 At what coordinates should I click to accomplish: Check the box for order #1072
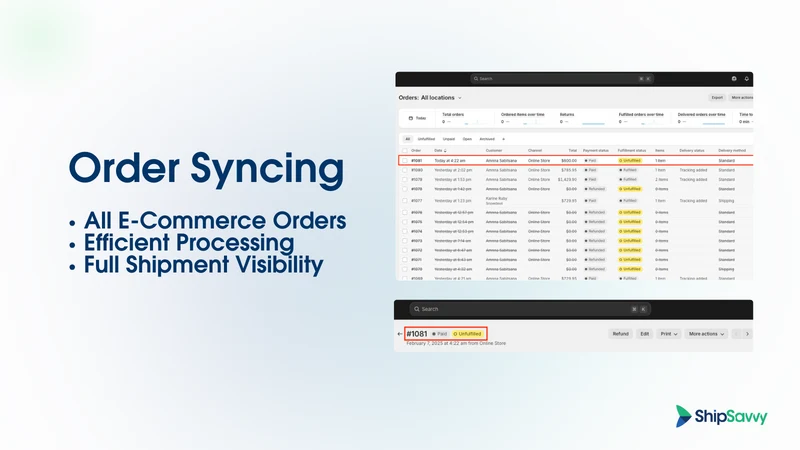tap(405, 250)
